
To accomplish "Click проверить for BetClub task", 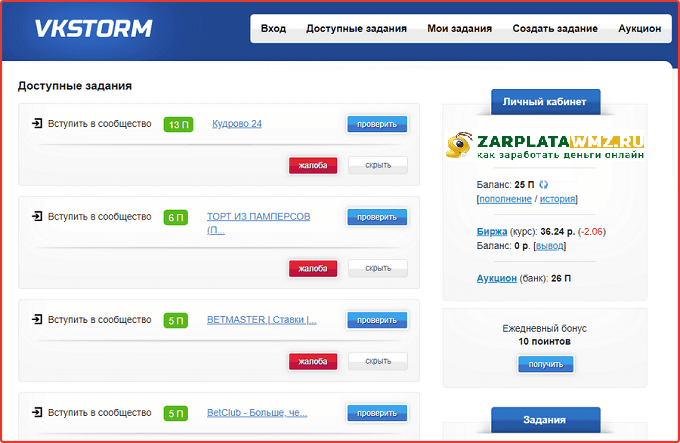I will pyautogui.click(x=377, y=413).
